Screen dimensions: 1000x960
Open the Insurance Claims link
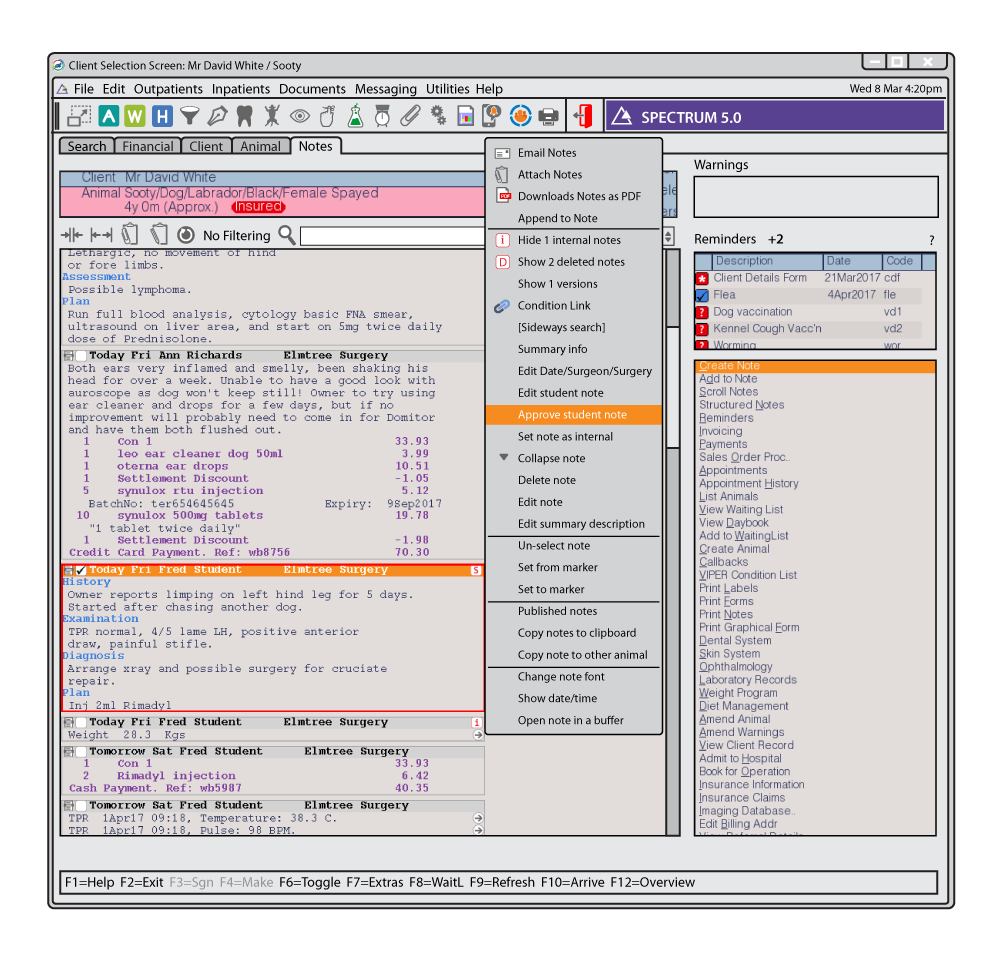741,798
